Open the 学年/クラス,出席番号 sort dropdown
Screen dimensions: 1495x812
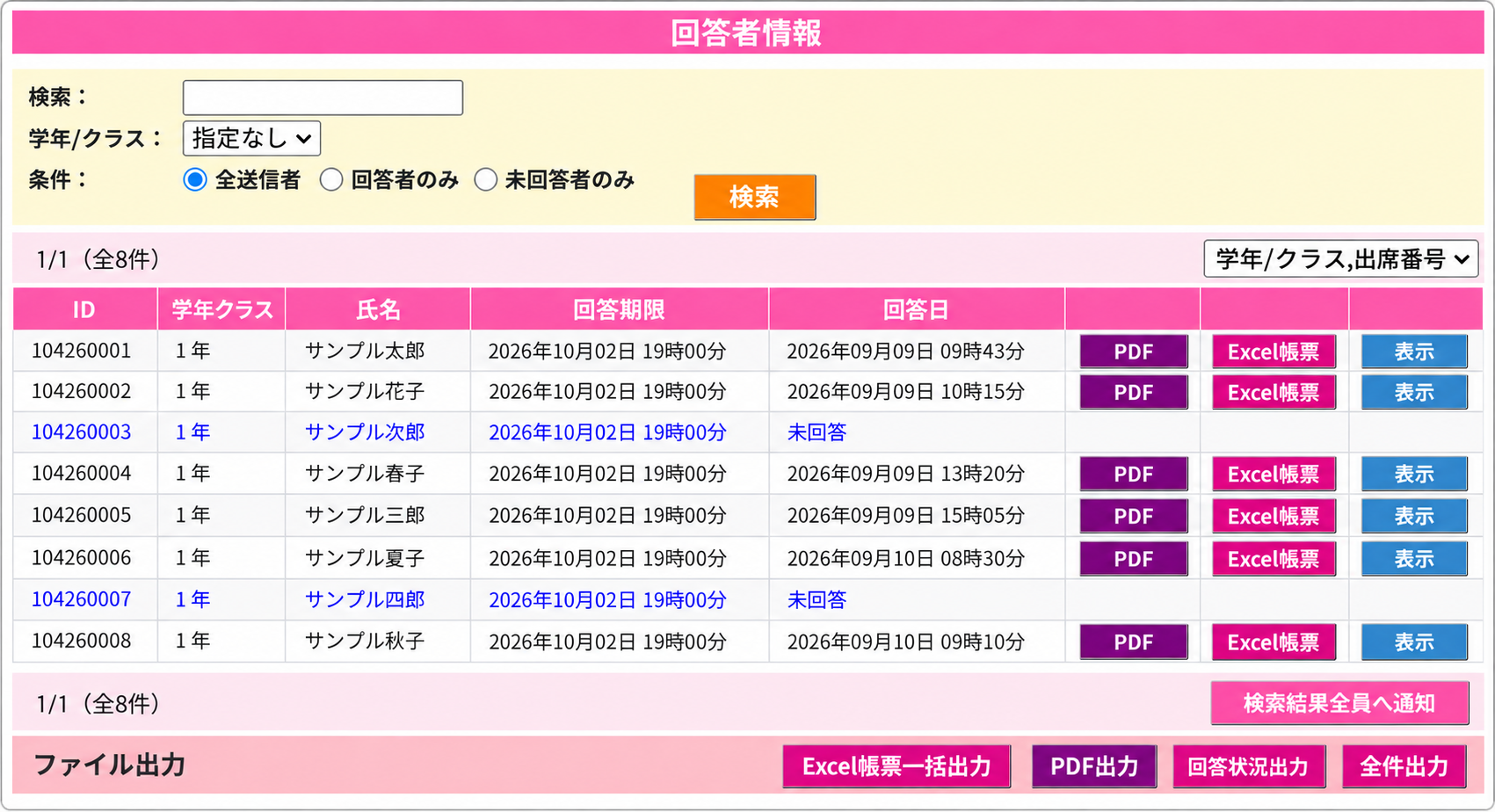[x=1340, y=259]
